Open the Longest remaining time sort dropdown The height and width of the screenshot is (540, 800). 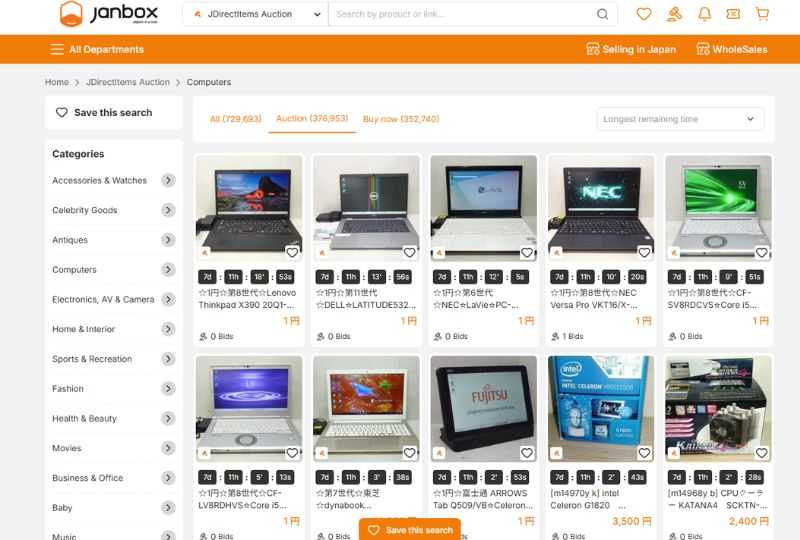coord(680,119)
